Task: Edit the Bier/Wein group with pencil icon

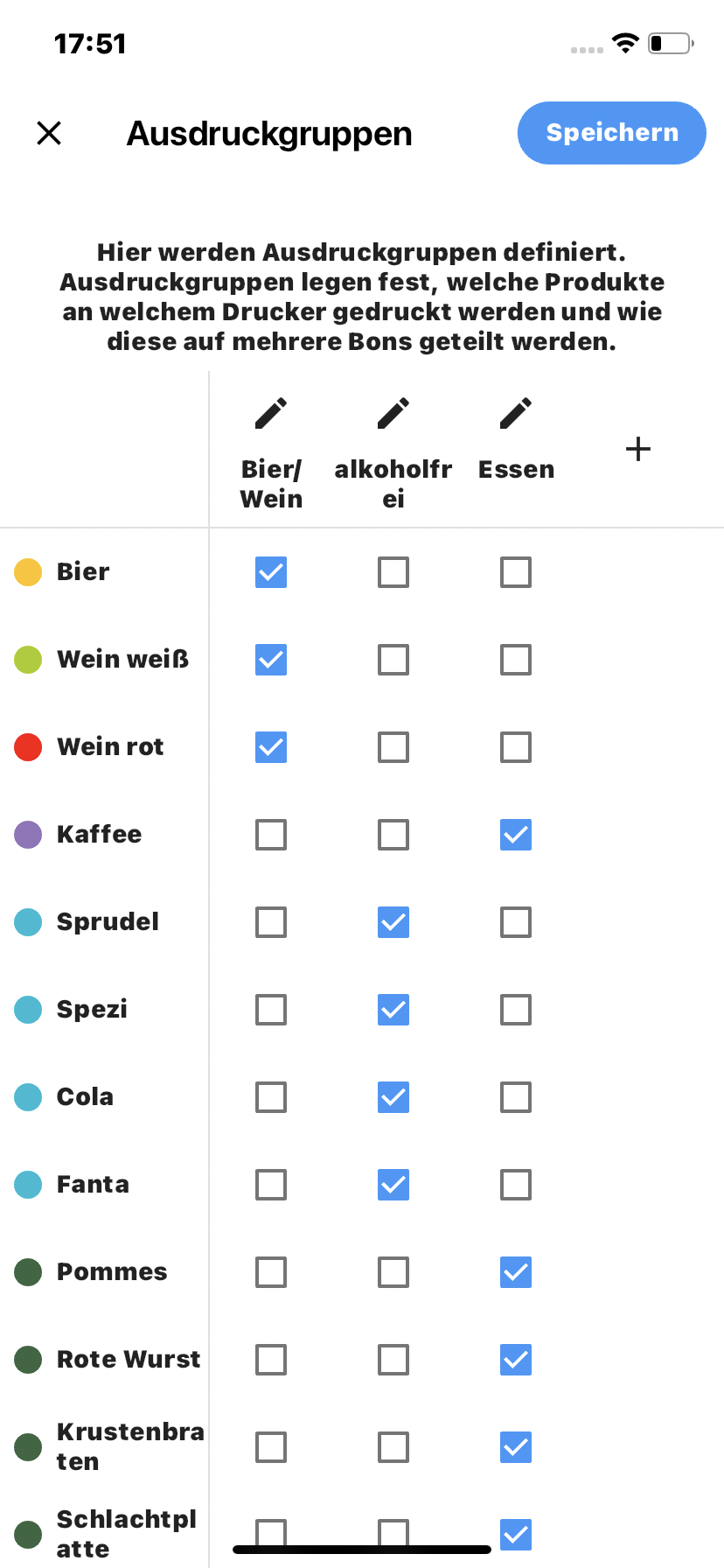Action: pos(271,413)
